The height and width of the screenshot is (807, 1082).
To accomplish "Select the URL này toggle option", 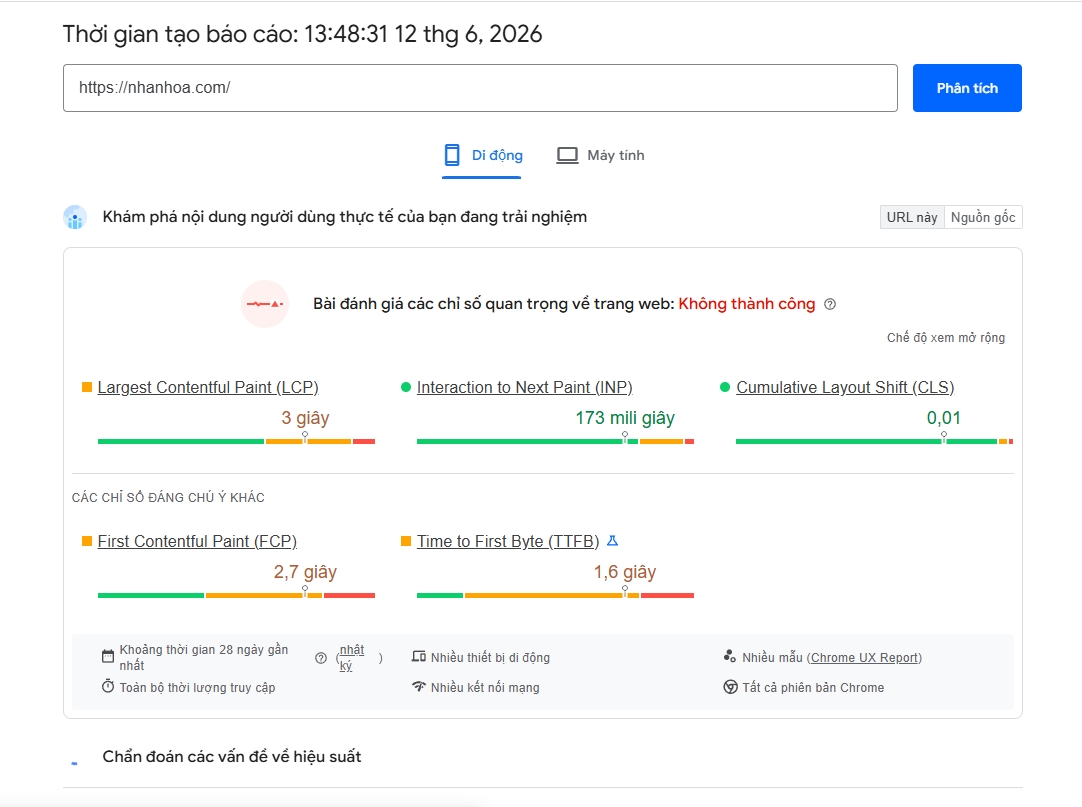I will click(912, 217).
